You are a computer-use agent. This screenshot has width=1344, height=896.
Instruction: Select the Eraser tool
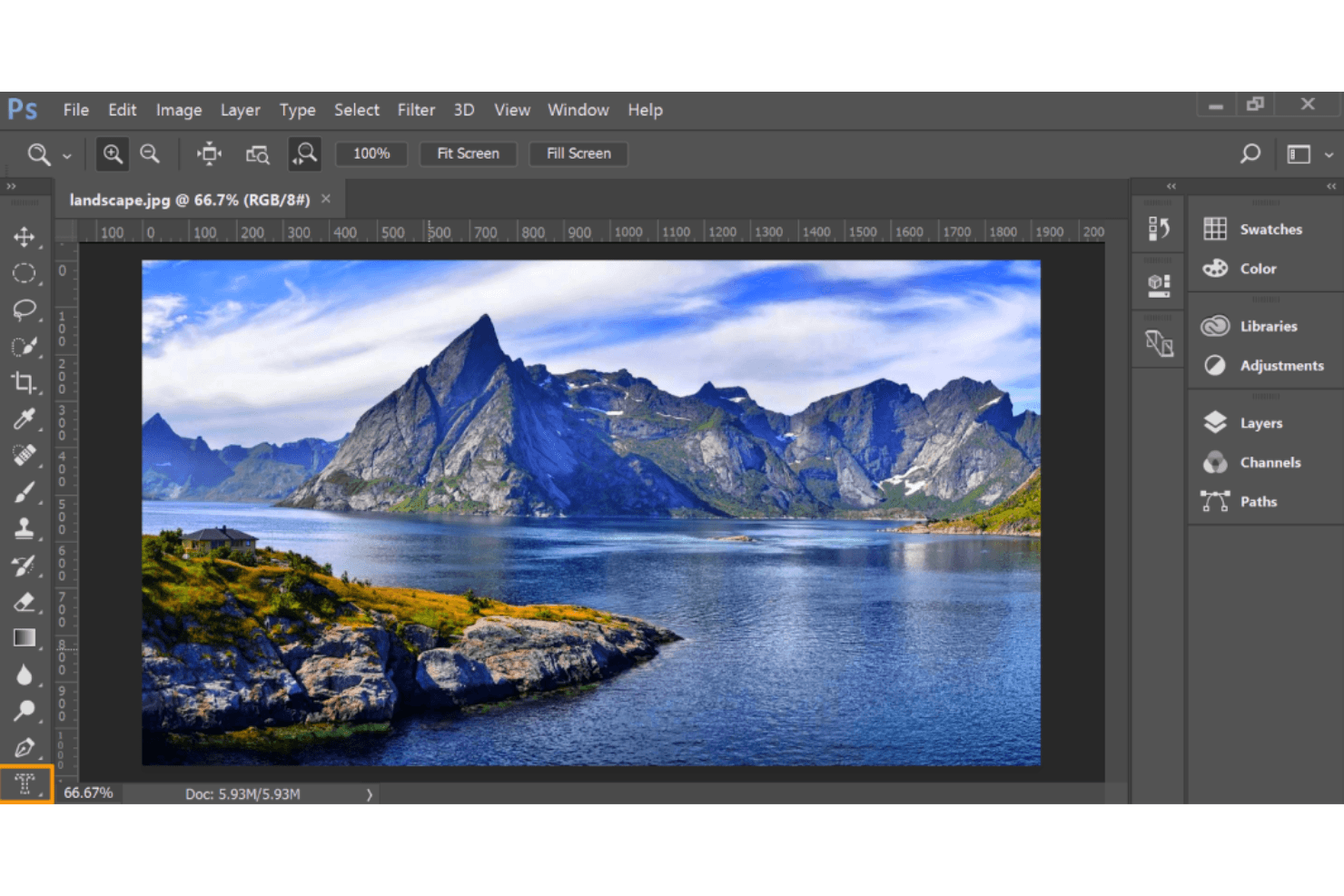click(x=25, y=602)
